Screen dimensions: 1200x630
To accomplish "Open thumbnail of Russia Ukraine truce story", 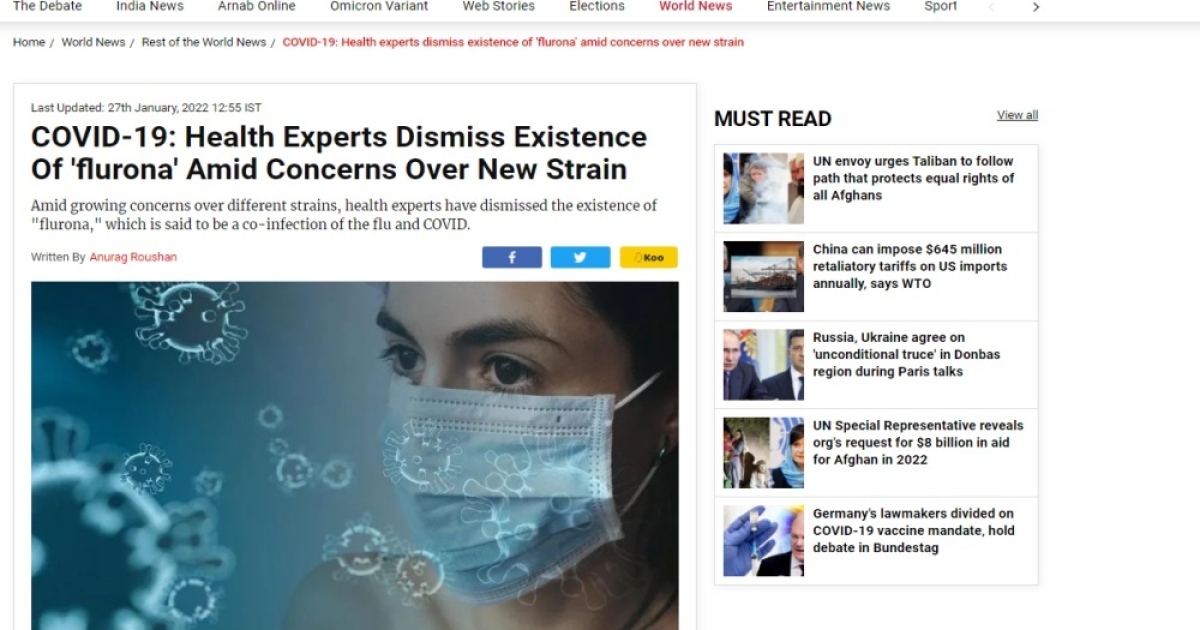I will pyautogui.click(x=763, y=364).
